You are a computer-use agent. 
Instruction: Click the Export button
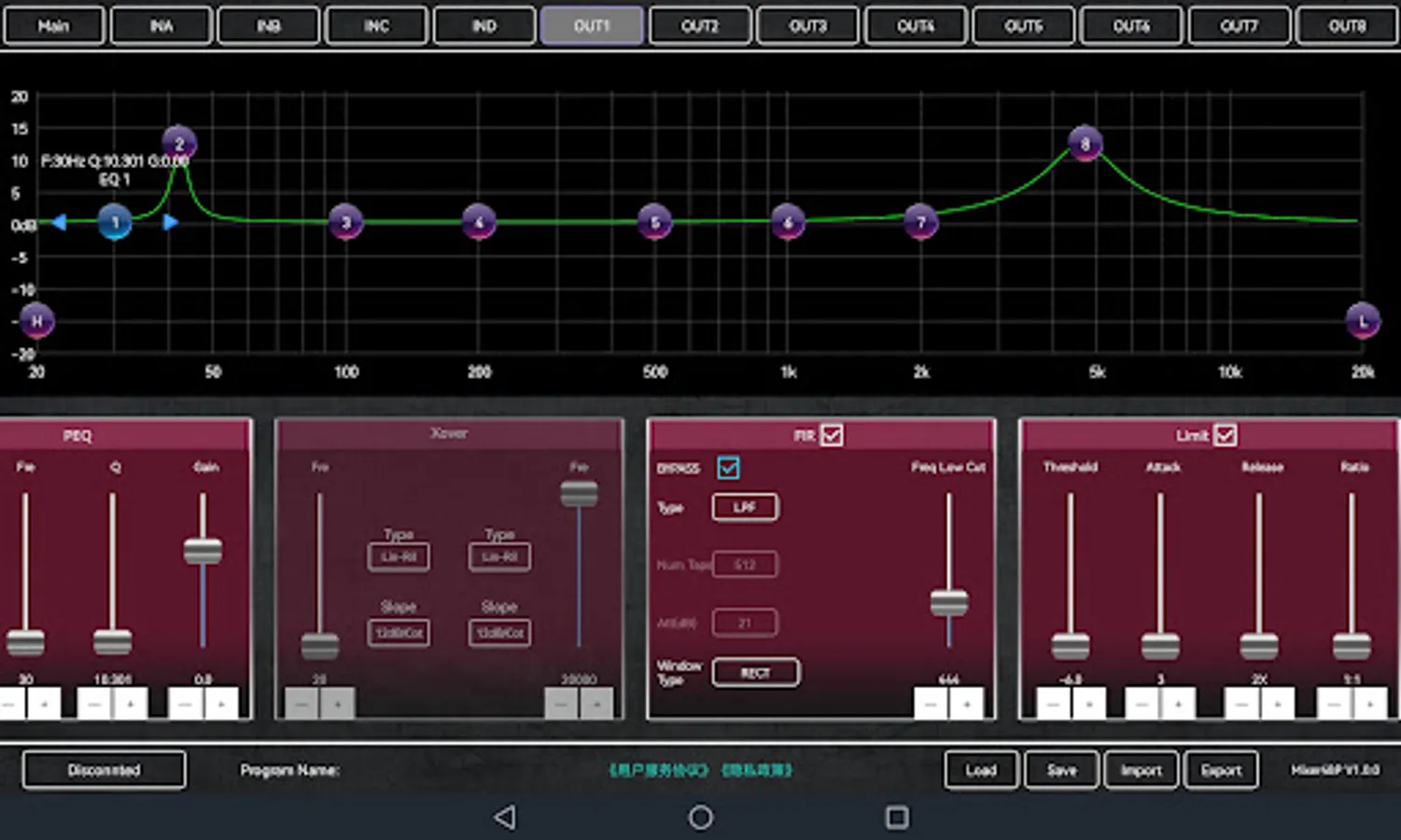1221,770
